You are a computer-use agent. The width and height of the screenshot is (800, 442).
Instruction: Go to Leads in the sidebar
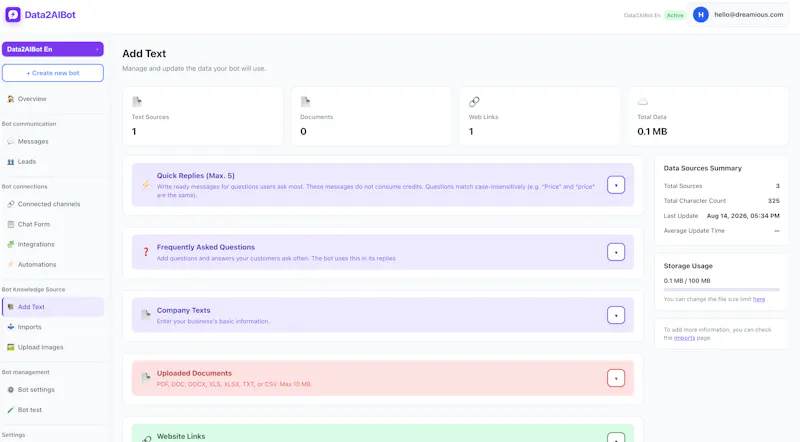point(53,162)
